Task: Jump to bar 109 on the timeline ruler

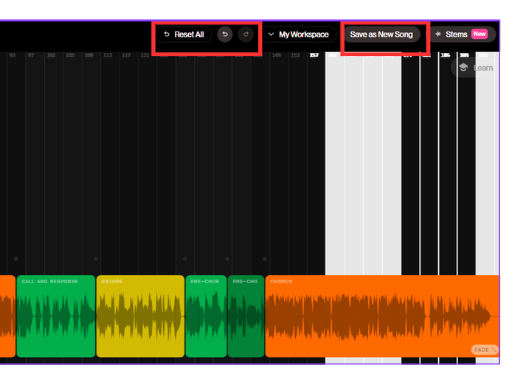Action: [x=89, y=55]
